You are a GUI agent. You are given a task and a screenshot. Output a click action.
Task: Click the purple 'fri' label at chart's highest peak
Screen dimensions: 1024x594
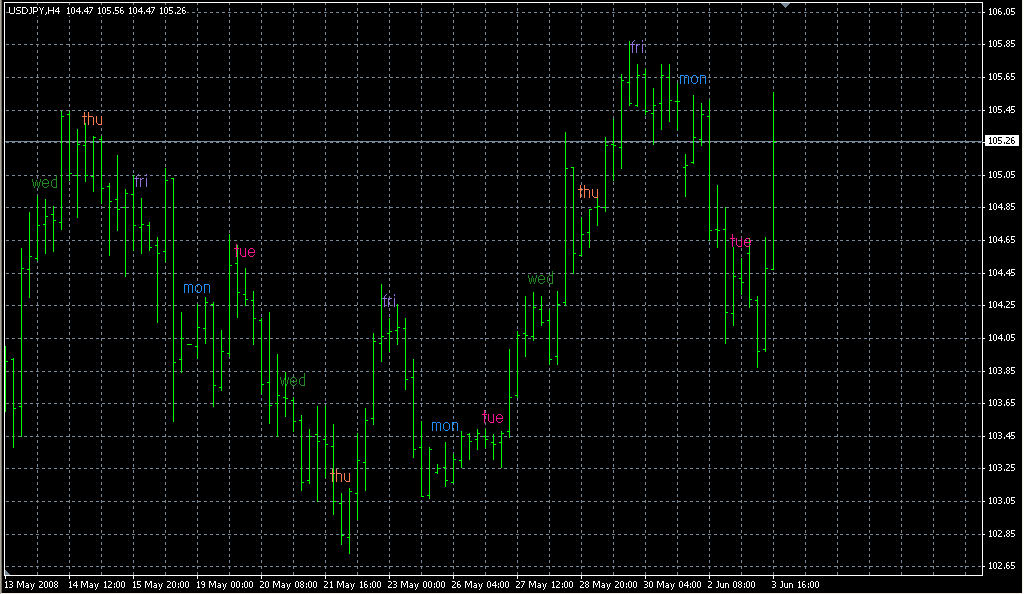(x=637, y=47)
